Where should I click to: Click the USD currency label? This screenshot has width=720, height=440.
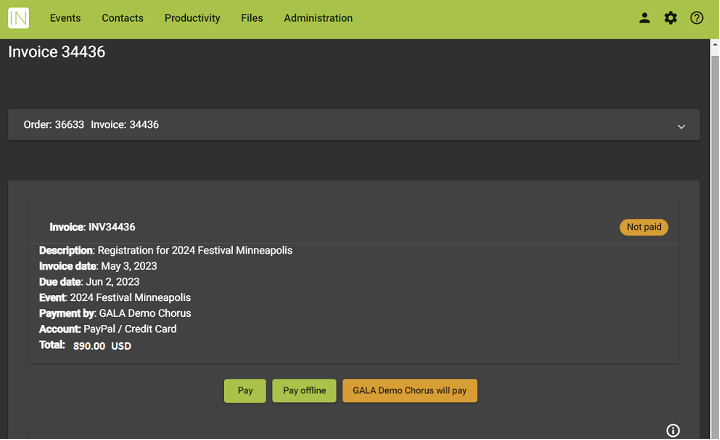(x=121, y=346)
